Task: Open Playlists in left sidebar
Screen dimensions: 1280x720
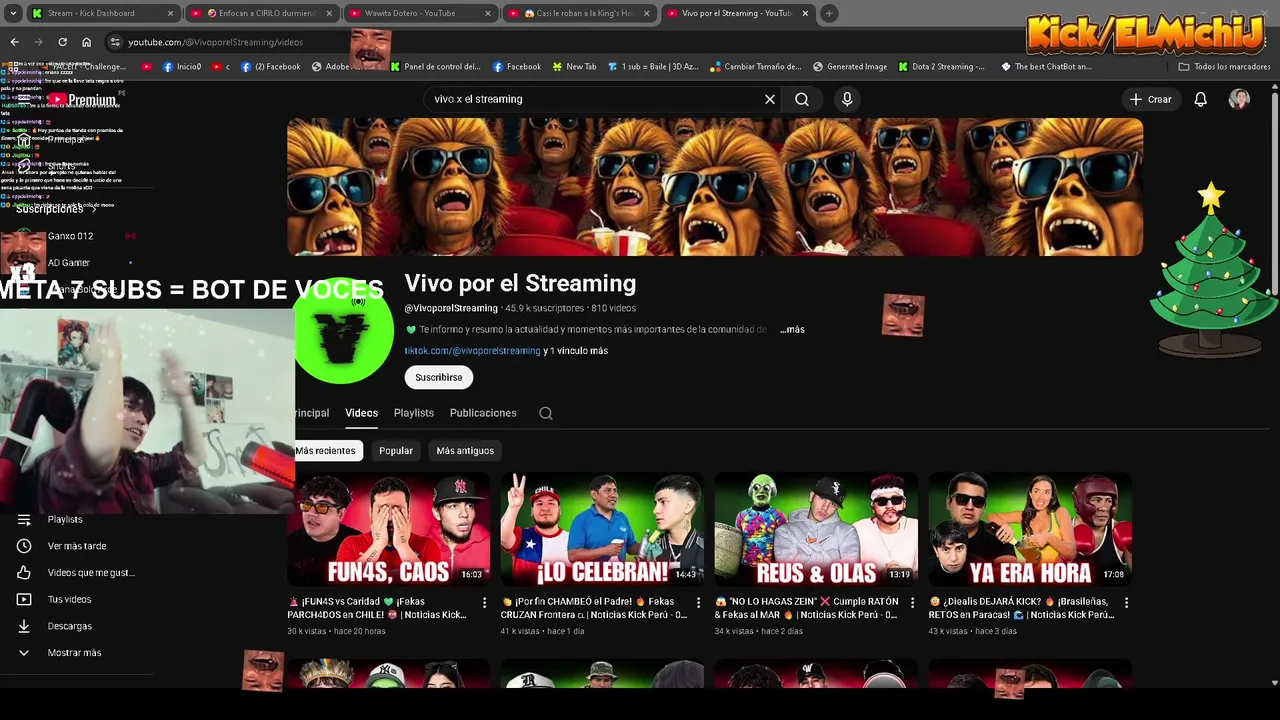Action: click(x=65, y=519)
